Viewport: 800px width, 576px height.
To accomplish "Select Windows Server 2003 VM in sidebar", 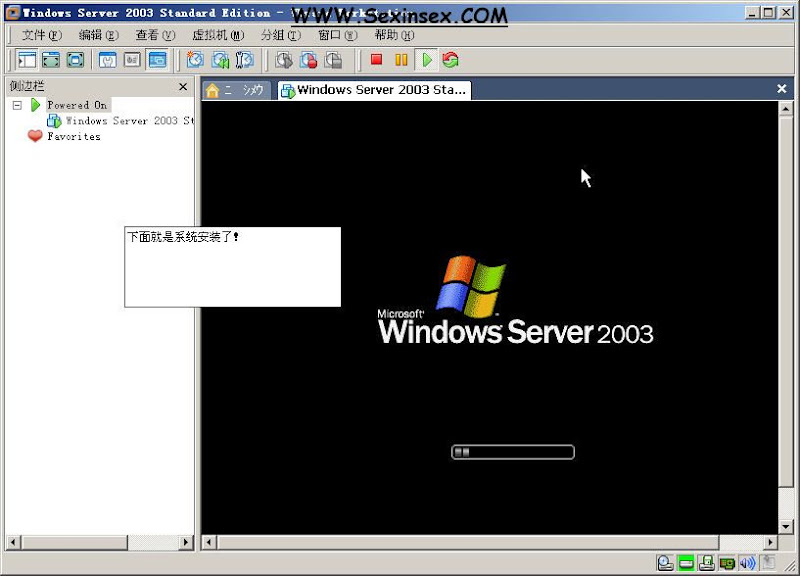I will [130, 121].
